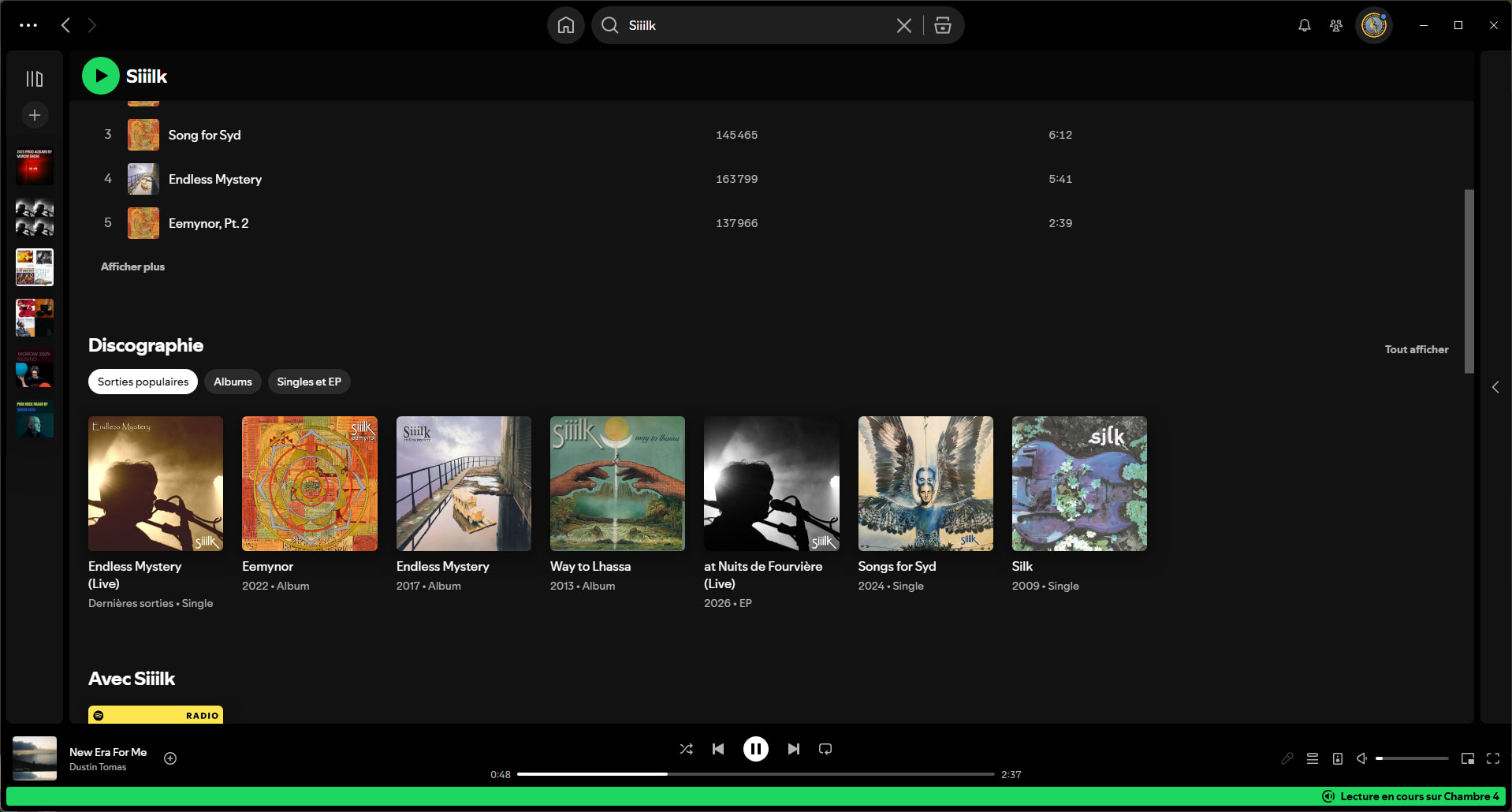Open at Nuits de Fourvière (Live) cover
The height and width of the screenshot is (812, 1512).
point(772,483)
